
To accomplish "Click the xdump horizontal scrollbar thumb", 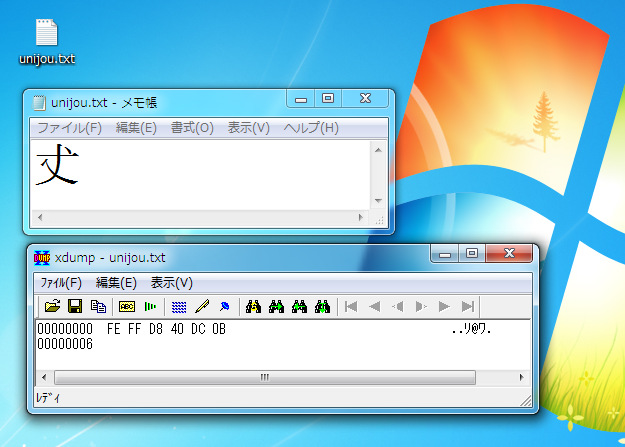I will coord(265,377).
